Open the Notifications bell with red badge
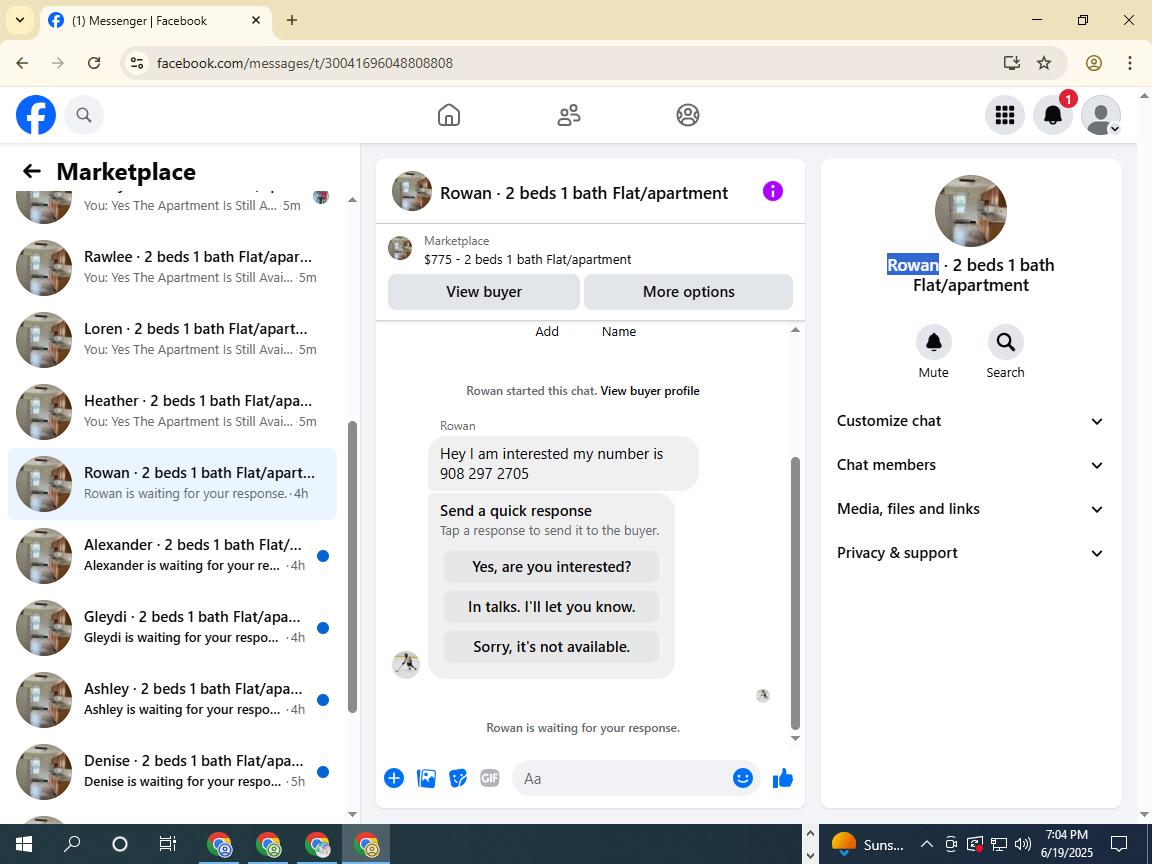Viewport: 1152px width, 864px height. coord(1053,115)
